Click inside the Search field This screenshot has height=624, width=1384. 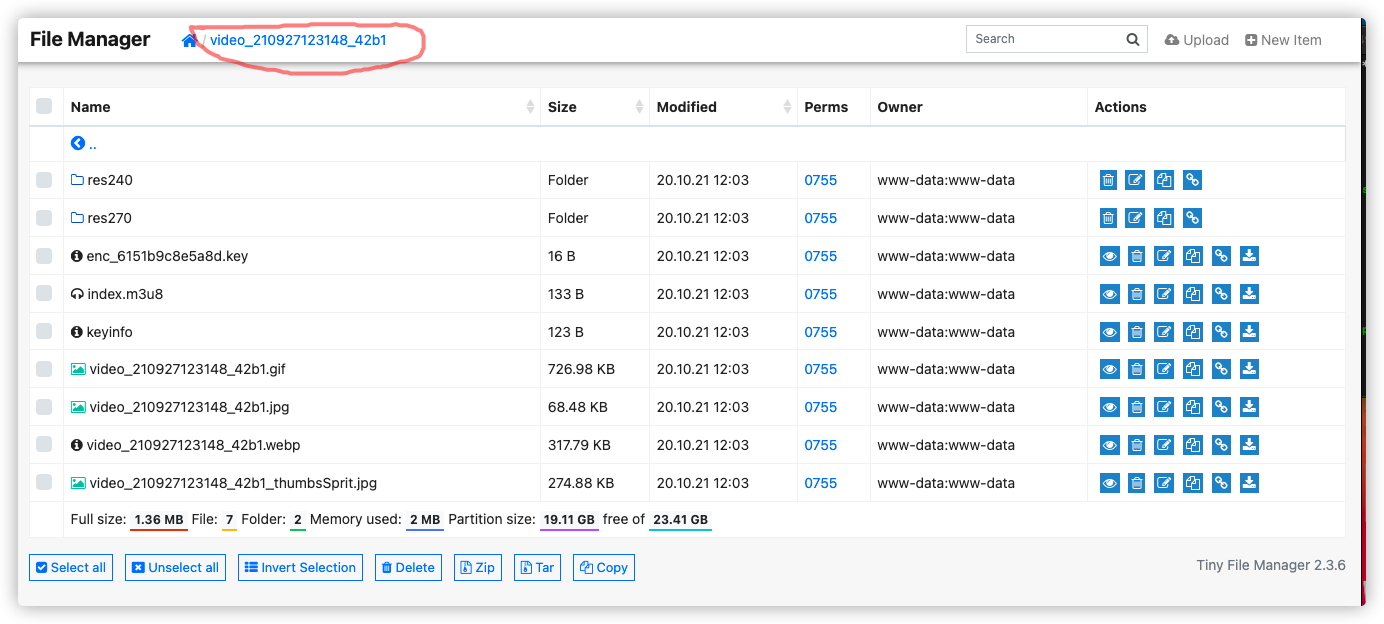[x=1045, y=38]
